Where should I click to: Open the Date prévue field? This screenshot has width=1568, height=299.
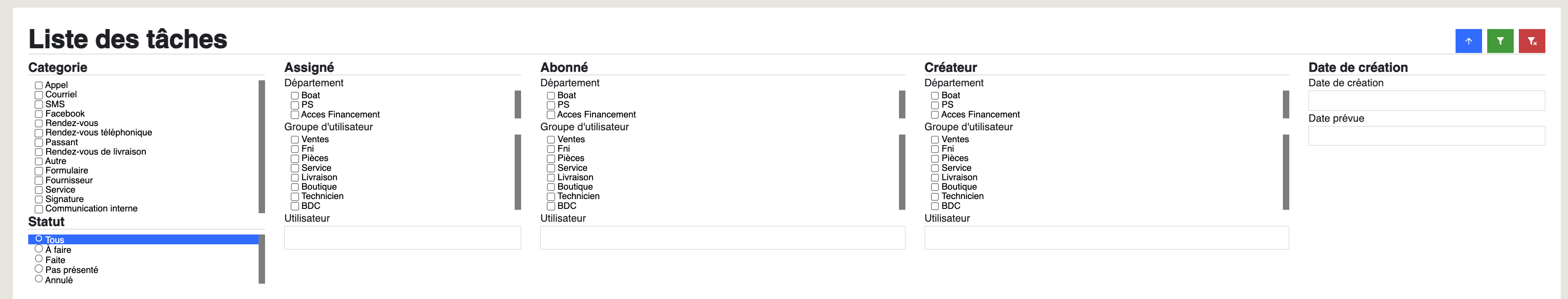click(x=1426, y=135)
